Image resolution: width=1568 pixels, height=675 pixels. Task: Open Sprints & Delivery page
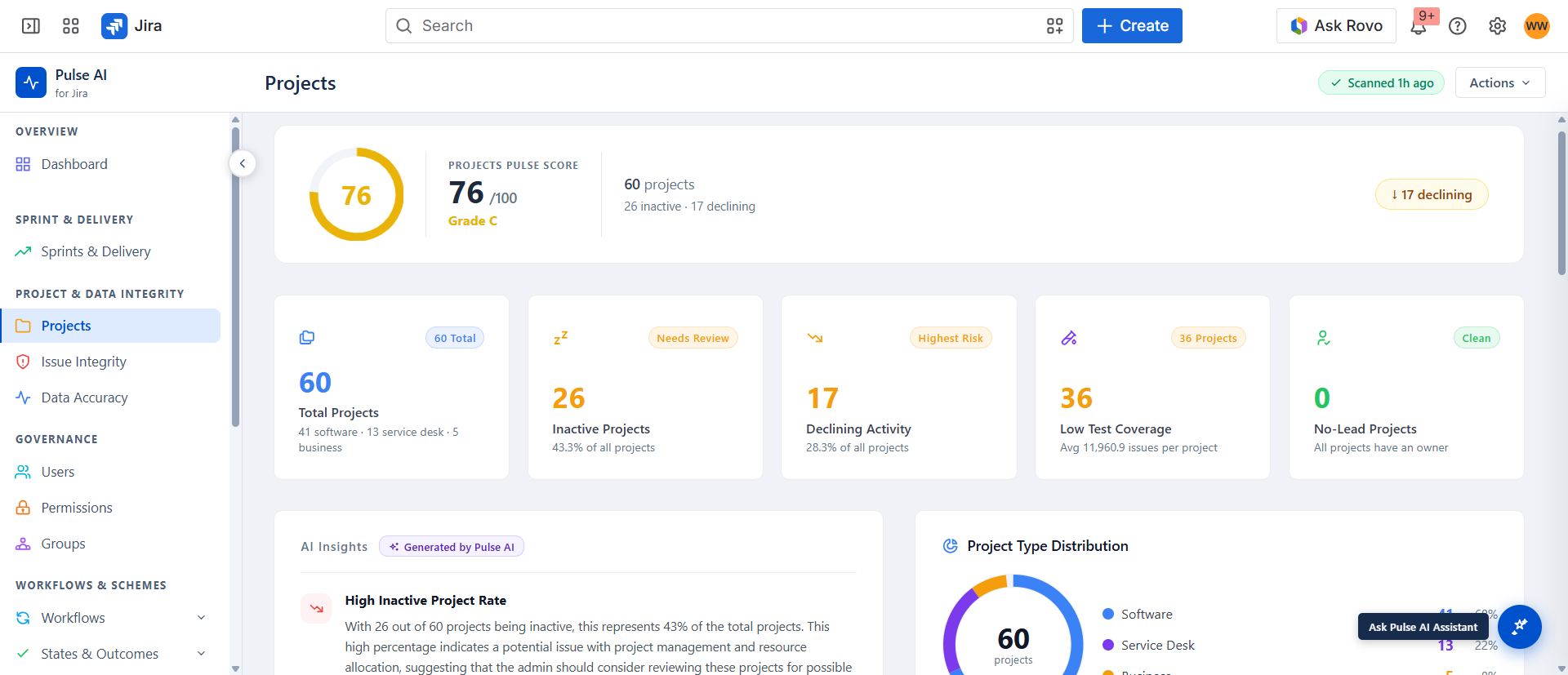(x=110, y=251)
